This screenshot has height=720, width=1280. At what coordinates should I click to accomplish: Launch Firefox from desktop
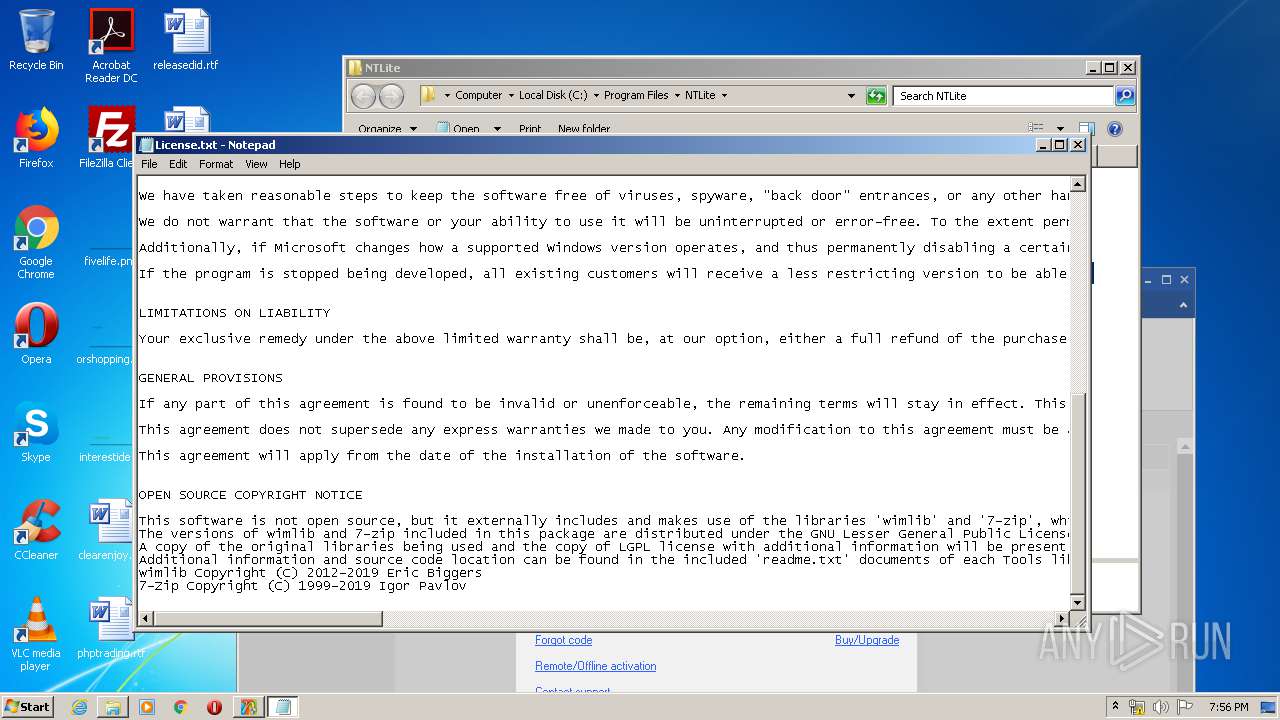36,138
